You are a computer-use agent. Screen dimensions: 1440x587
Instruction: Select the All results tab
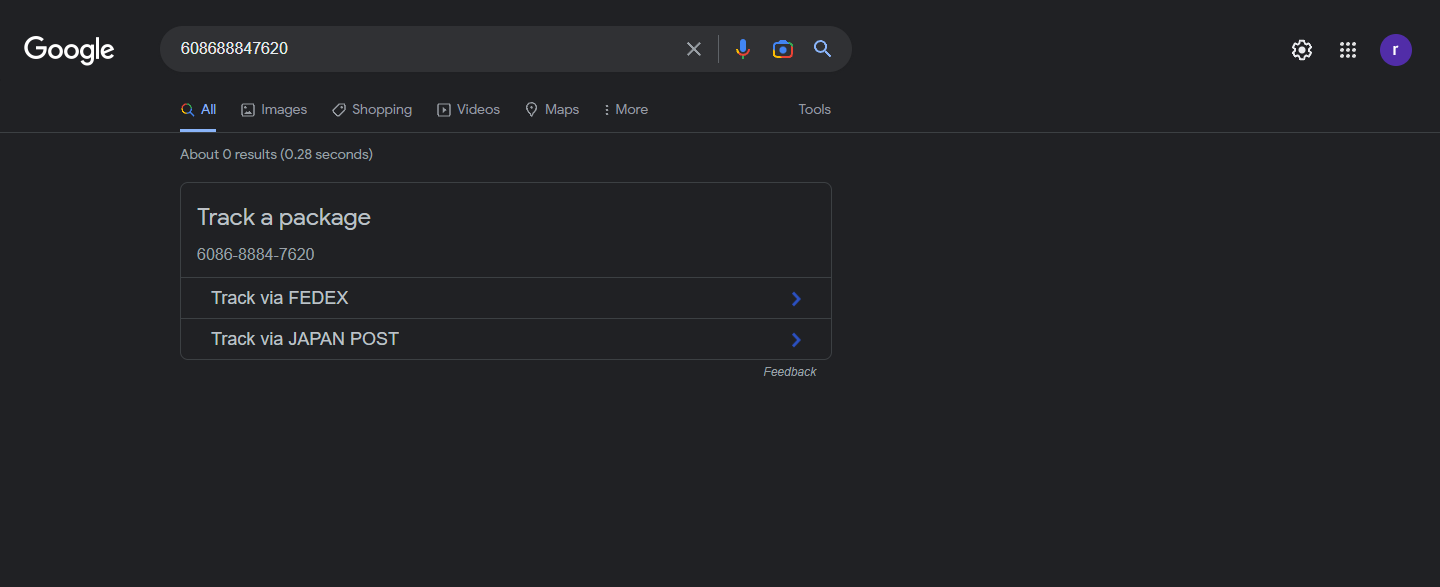tap(198, 110)
